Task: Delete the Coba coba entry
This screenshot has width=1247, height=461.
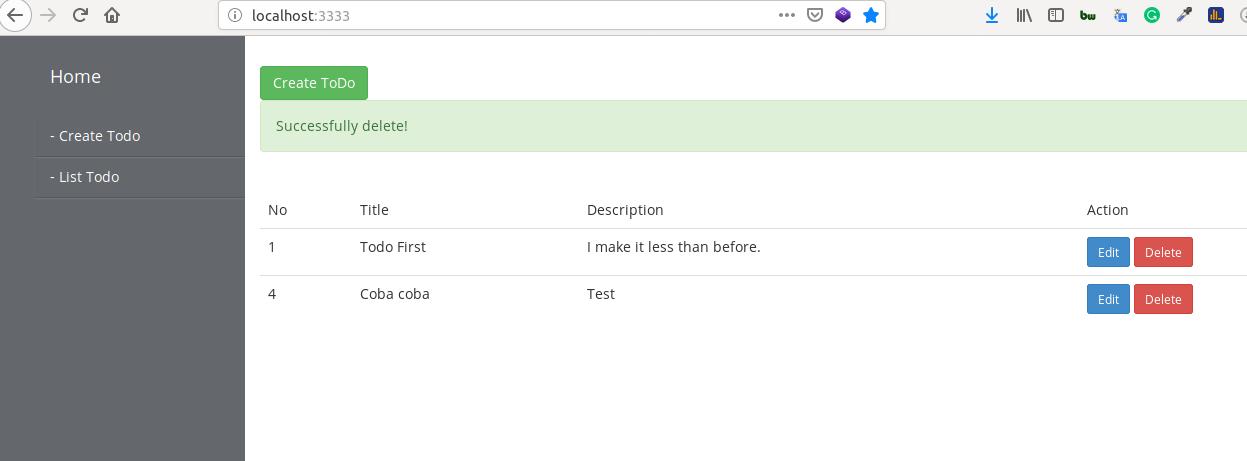Action: [x=1163, y=299]
